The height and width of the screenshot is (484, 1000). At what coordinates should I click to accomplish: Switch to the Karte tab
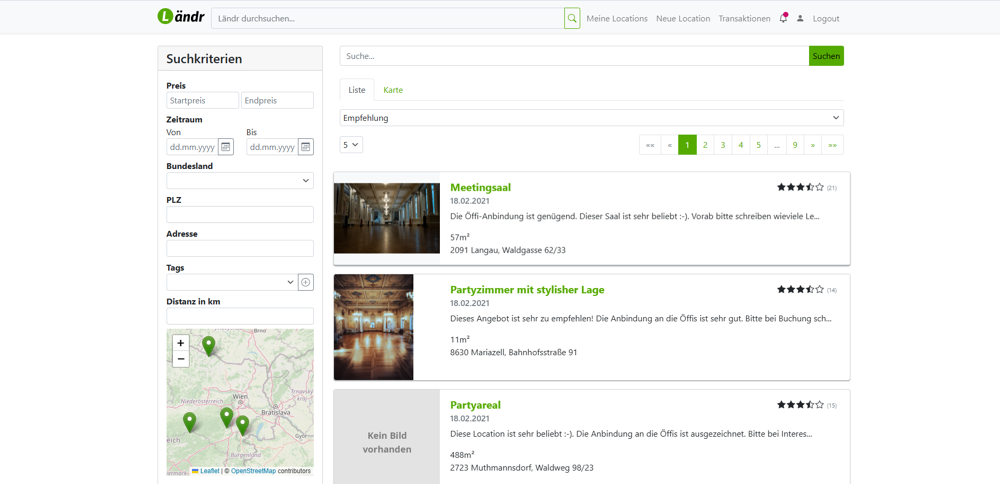click(x=393, y=90)
